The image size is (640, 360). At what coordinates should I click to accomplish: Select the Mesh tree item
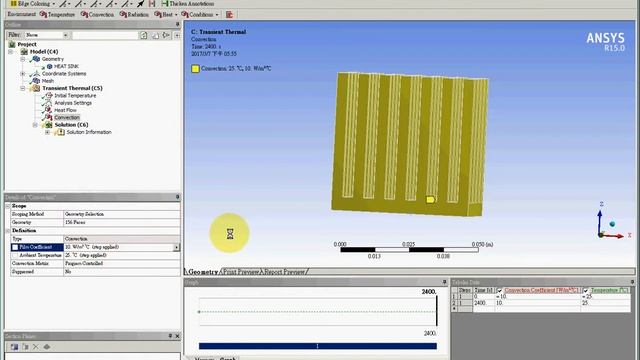point(48,81)
